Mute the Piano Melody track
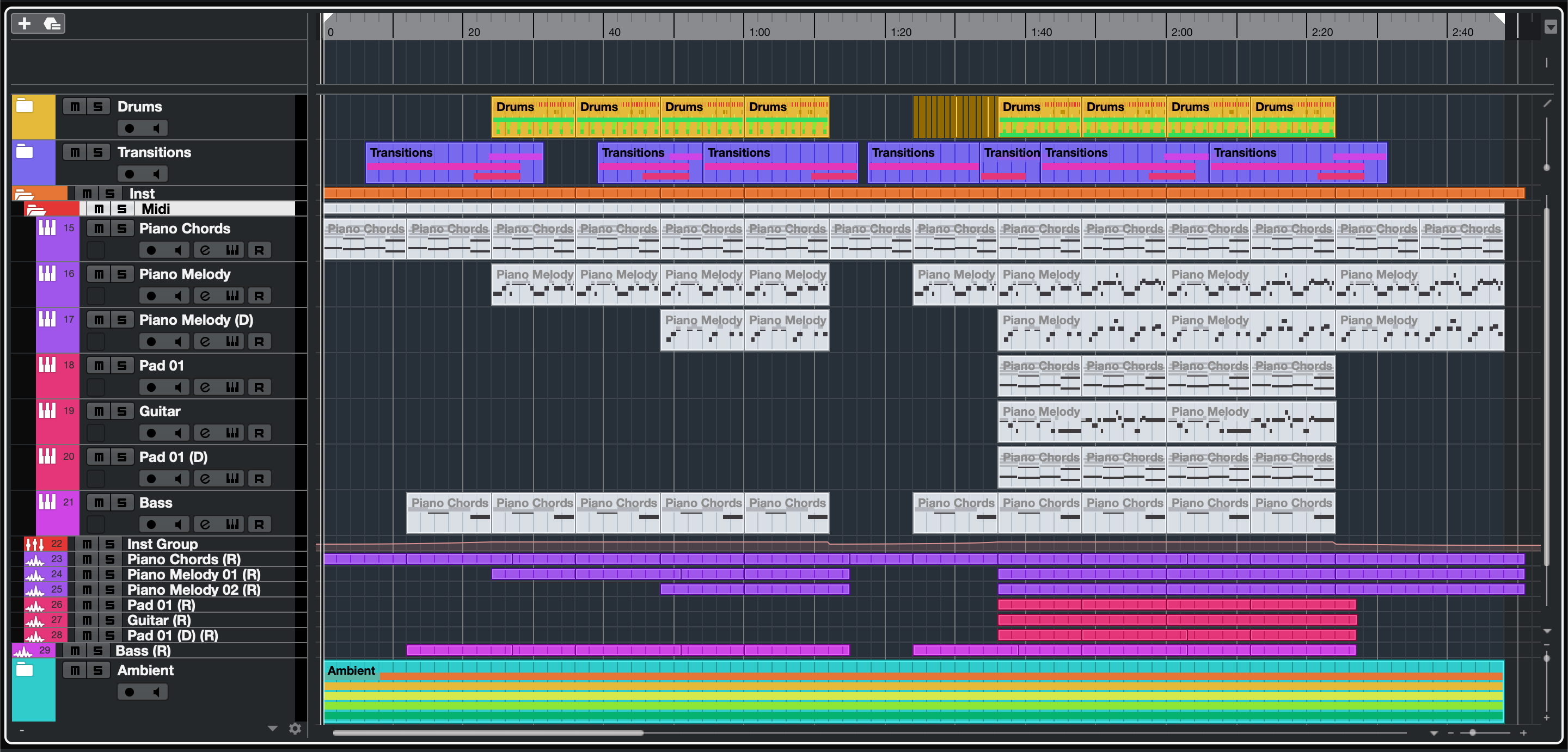1568x752 pixels. tap(99, 274)
